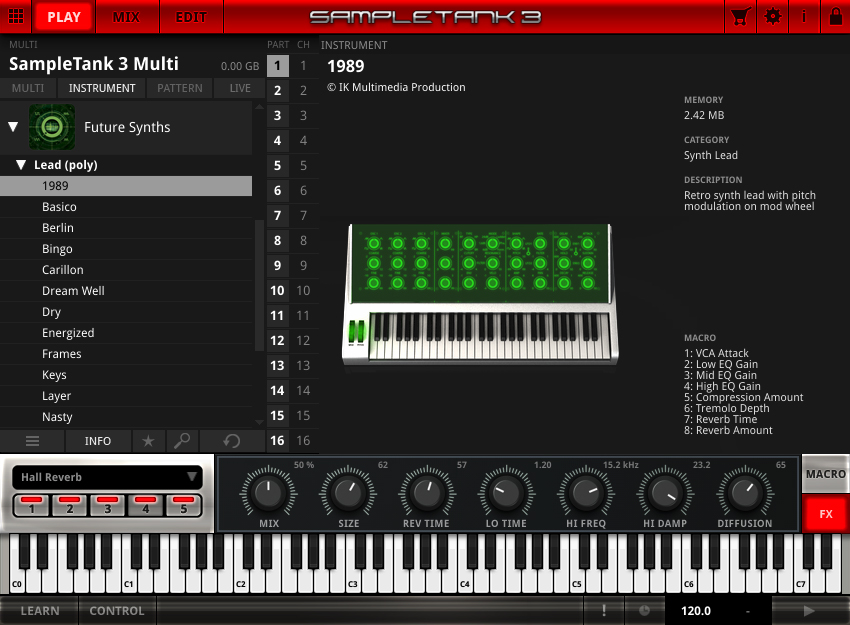Screen dimensions: 850x625
Task: Click the sync dash next to tempo
Action: click(748, 611)
